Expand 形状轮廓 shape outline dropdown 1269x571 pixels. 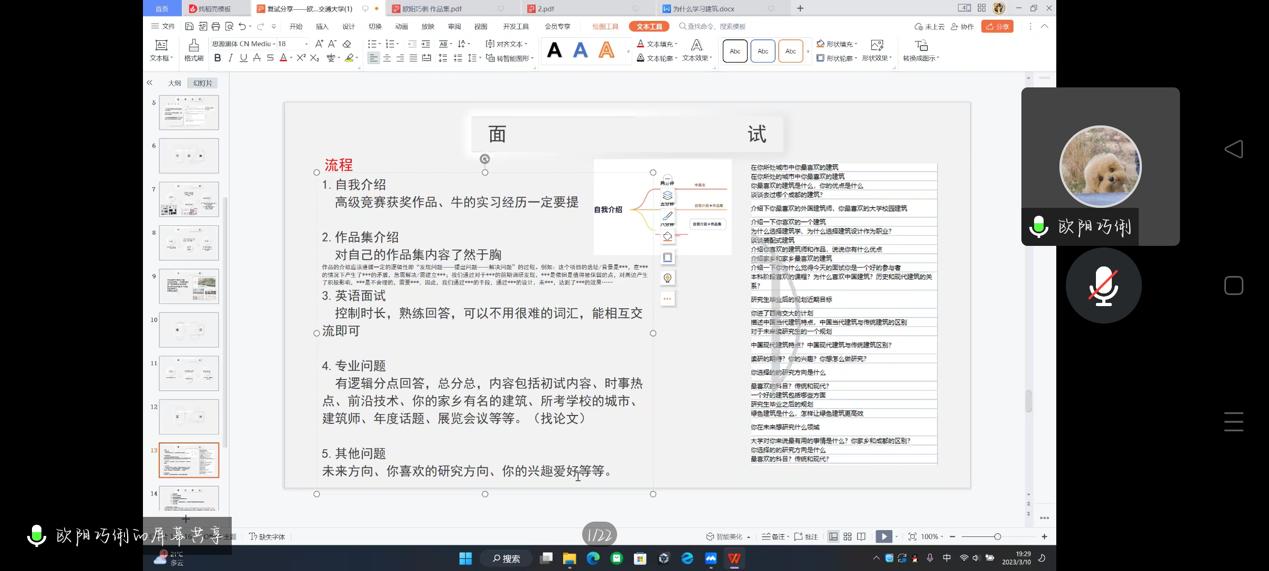point(856,58)
